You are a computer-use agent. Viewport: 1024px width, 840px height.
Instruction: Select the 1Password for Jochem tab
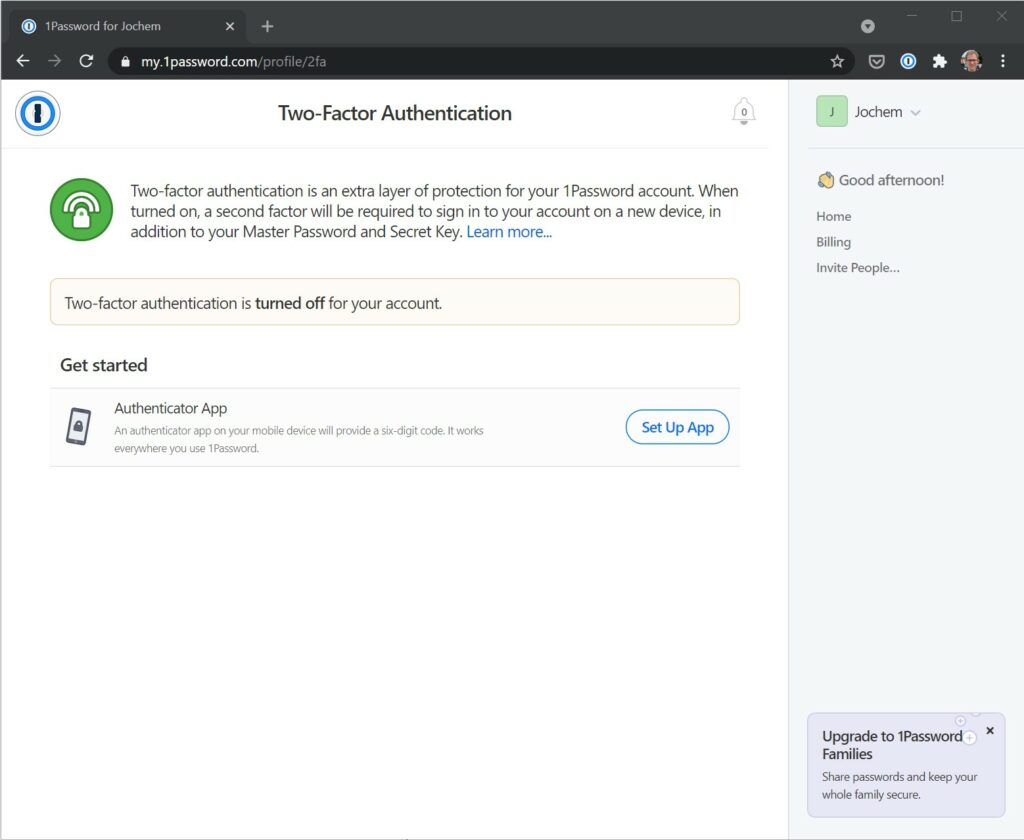click(127, 26)
